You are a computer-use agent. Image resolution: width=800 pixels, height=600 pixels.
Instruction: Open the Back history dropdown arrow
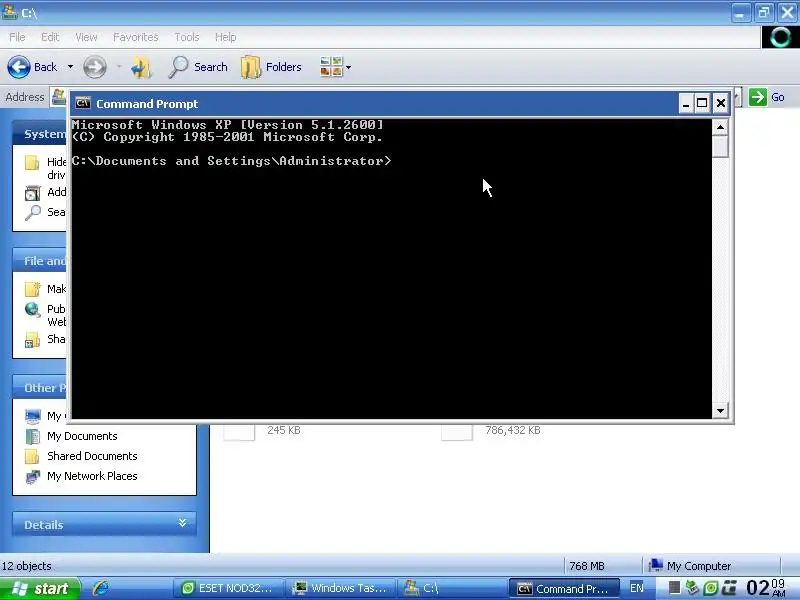tap(70, 67)
